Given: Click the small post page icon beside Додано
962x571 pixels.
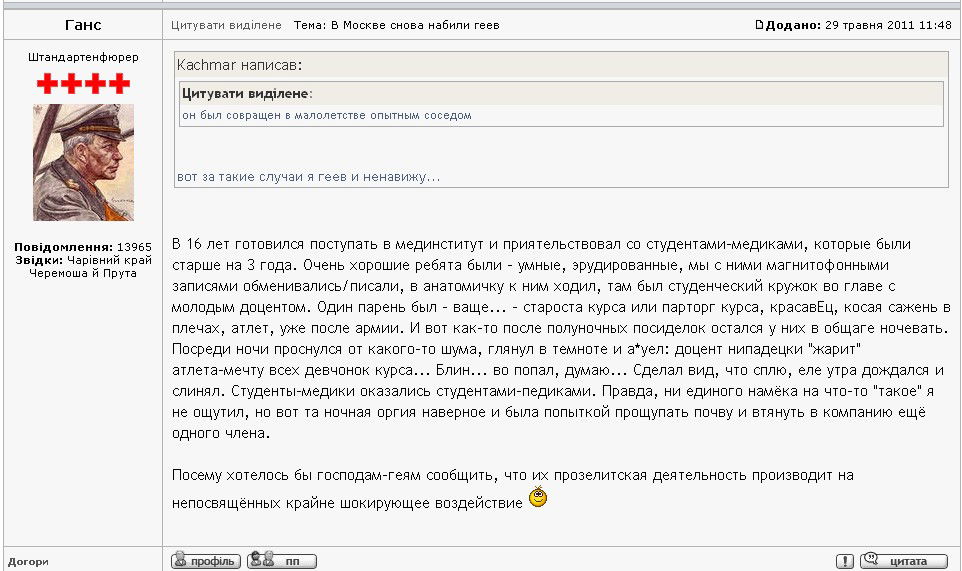Looking at the screenshot, I should pyautogui.click(x=759, y=25).
